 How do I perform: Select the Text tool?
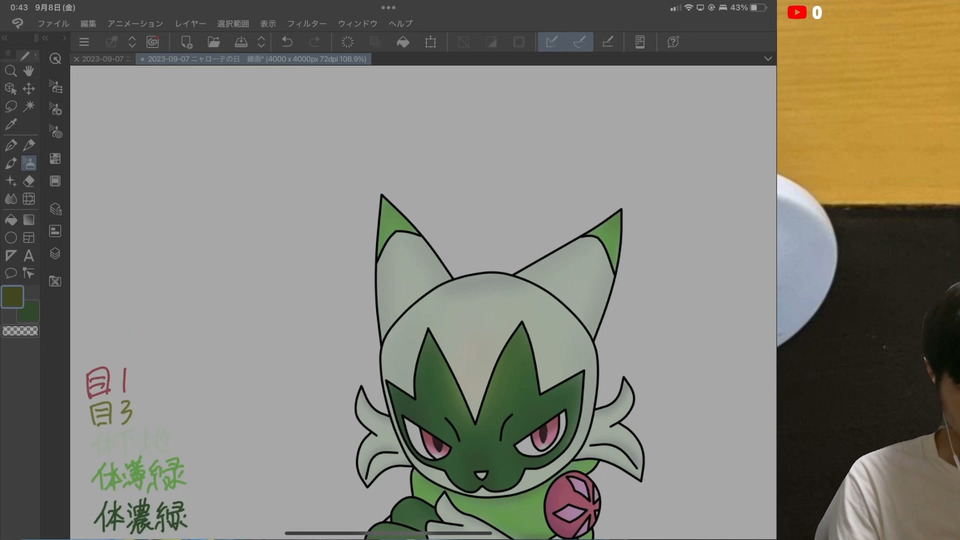point(29,255)
